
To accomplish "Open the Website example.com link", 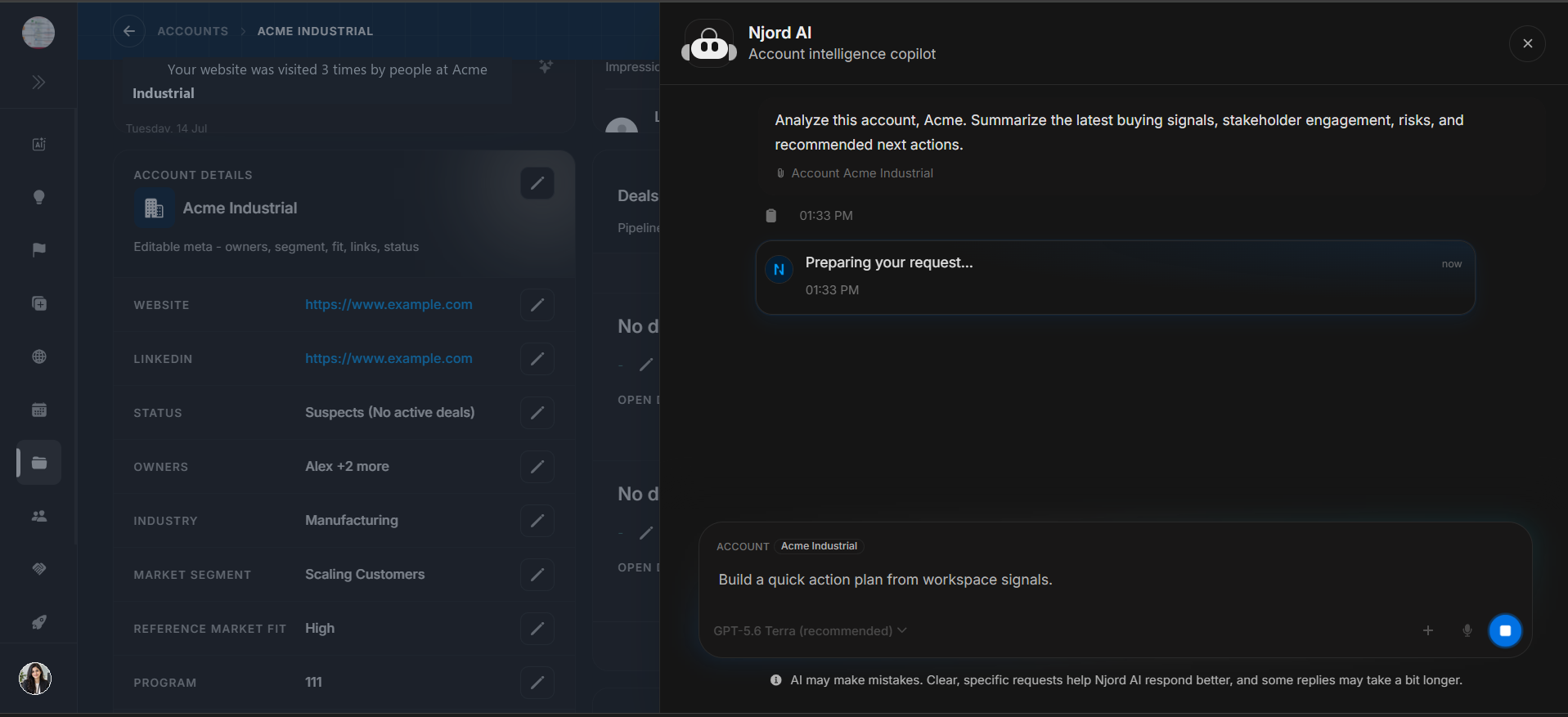I will coord(389,304).
